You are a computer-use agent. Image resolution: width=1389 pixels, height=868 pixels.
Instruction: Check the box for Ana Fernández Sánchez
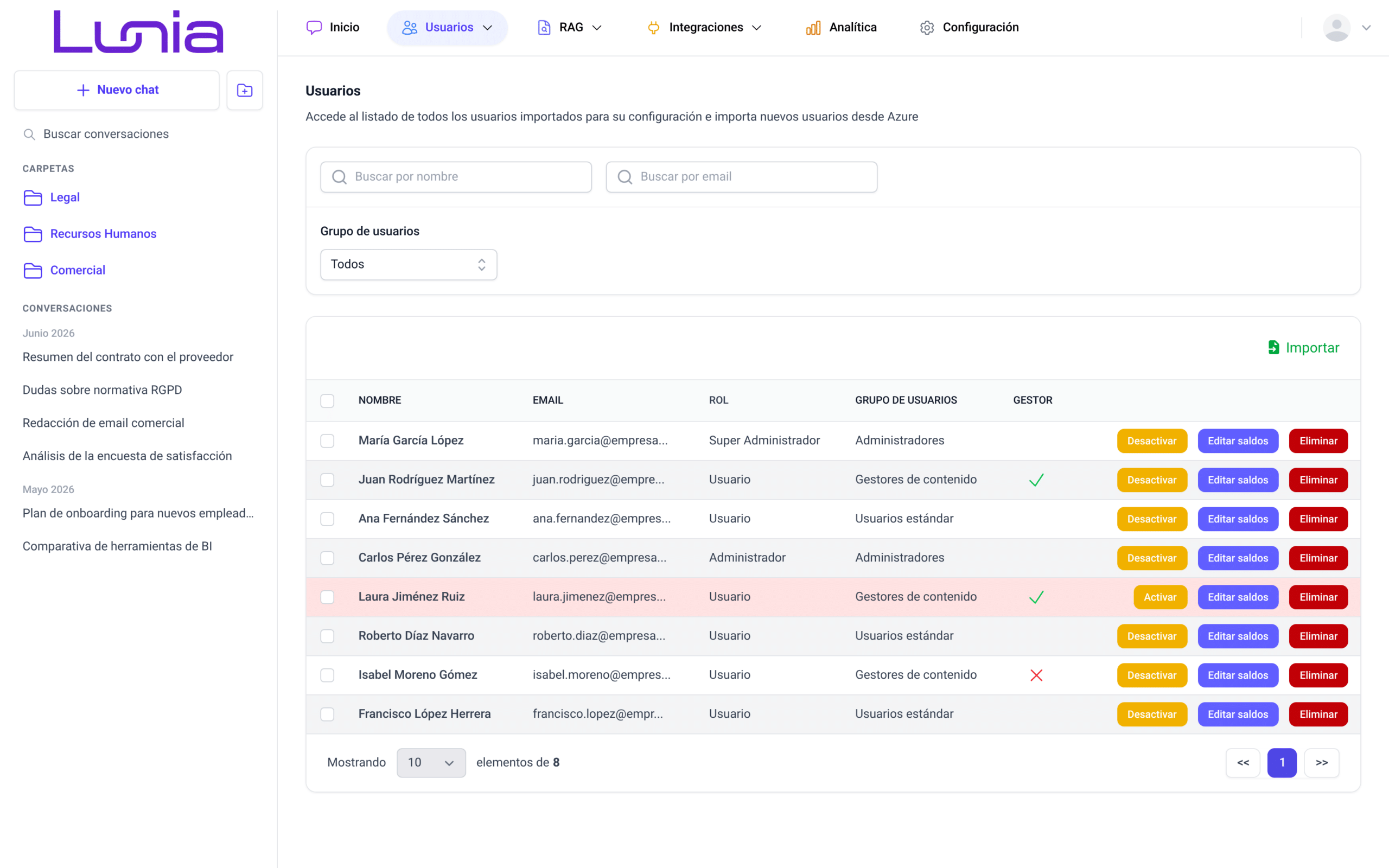327,519
